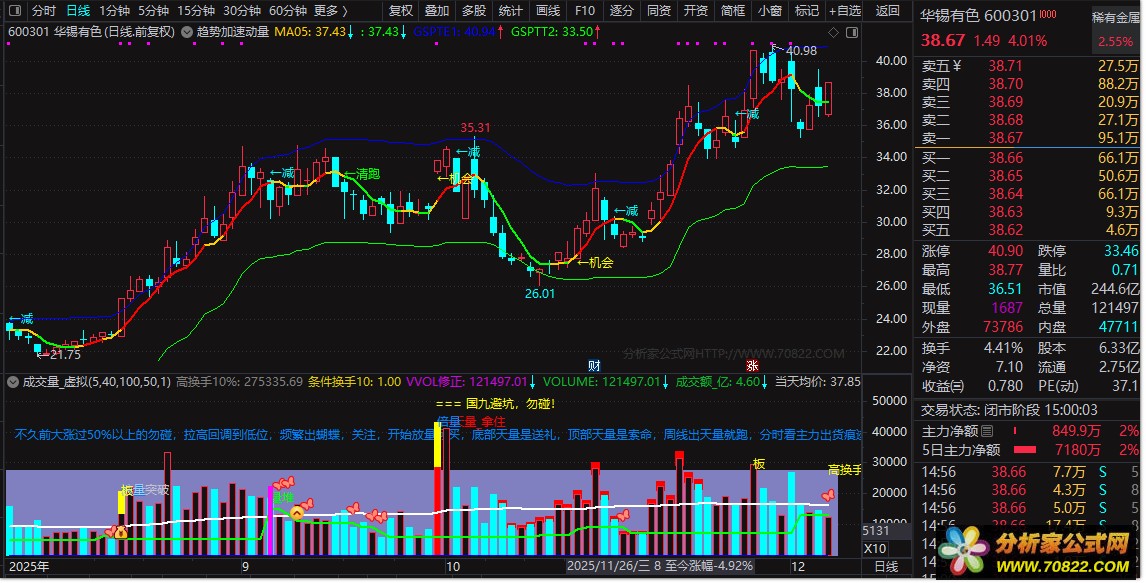Click the 2025/11/26 date info on timeline

659,565
